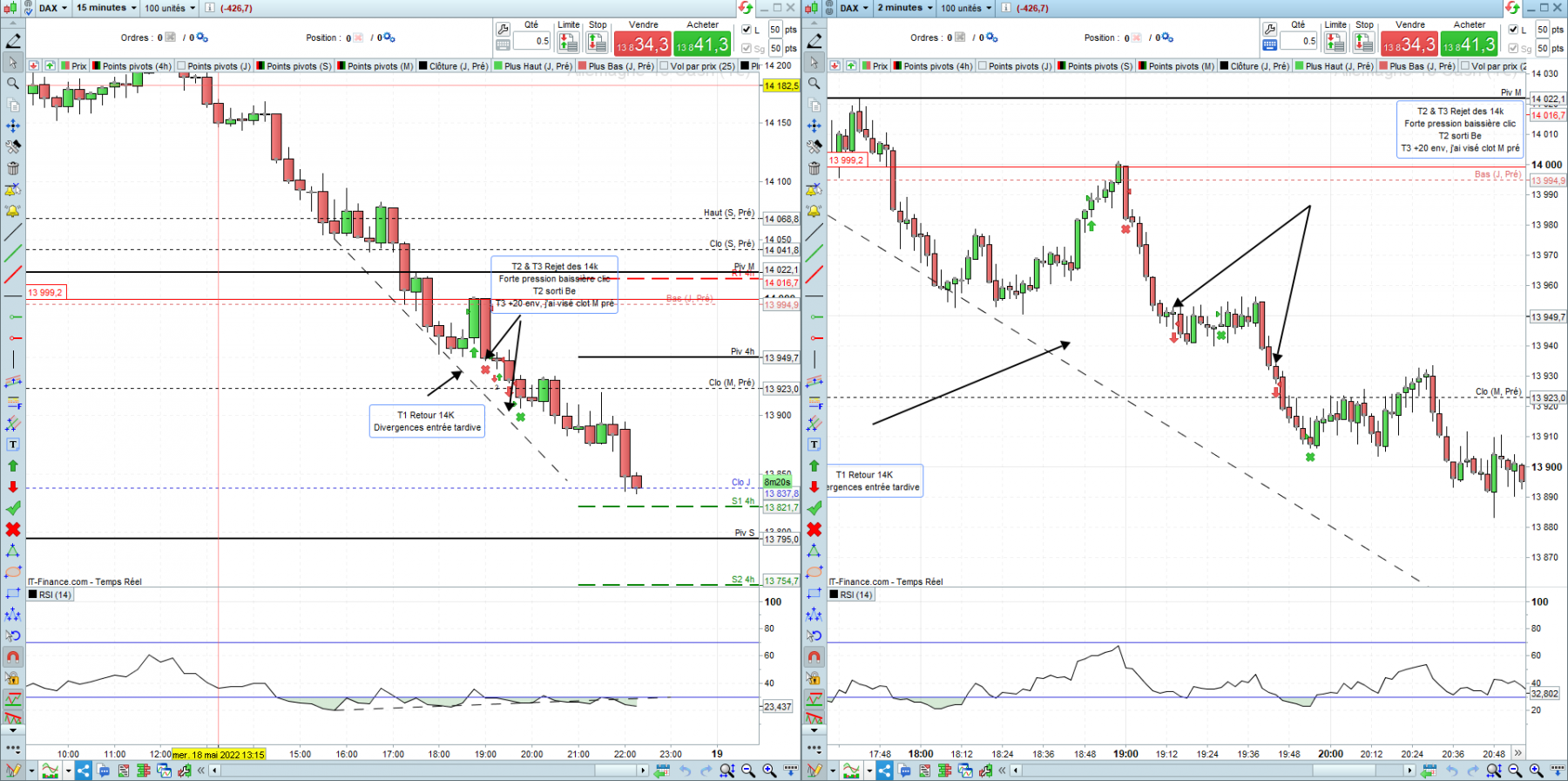Select the cursor pointer tool in 15 minutes chart sidebar
Screen dimensions: 1568x781
point(13,62)
